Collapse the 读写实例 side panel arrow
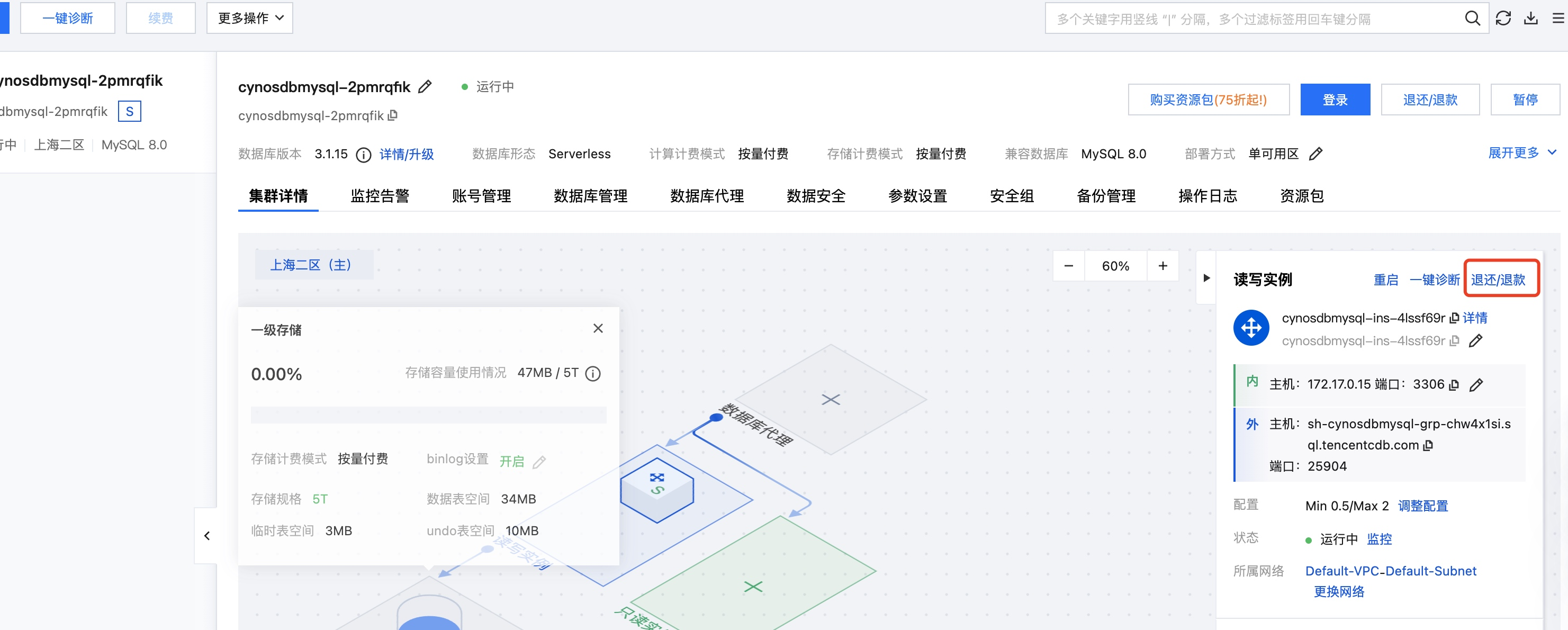The width and height of the screenshot is (1568, 630). (x=1206, y=278)
